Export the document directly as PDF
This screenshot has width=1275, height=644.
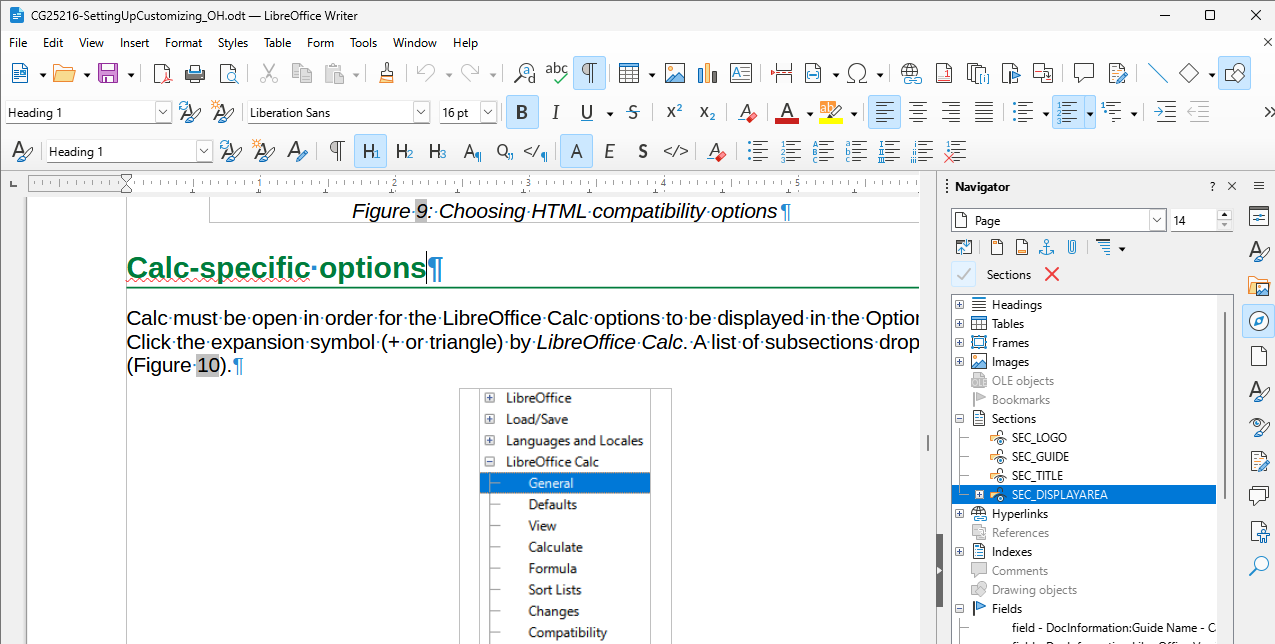tap(162, 73)
